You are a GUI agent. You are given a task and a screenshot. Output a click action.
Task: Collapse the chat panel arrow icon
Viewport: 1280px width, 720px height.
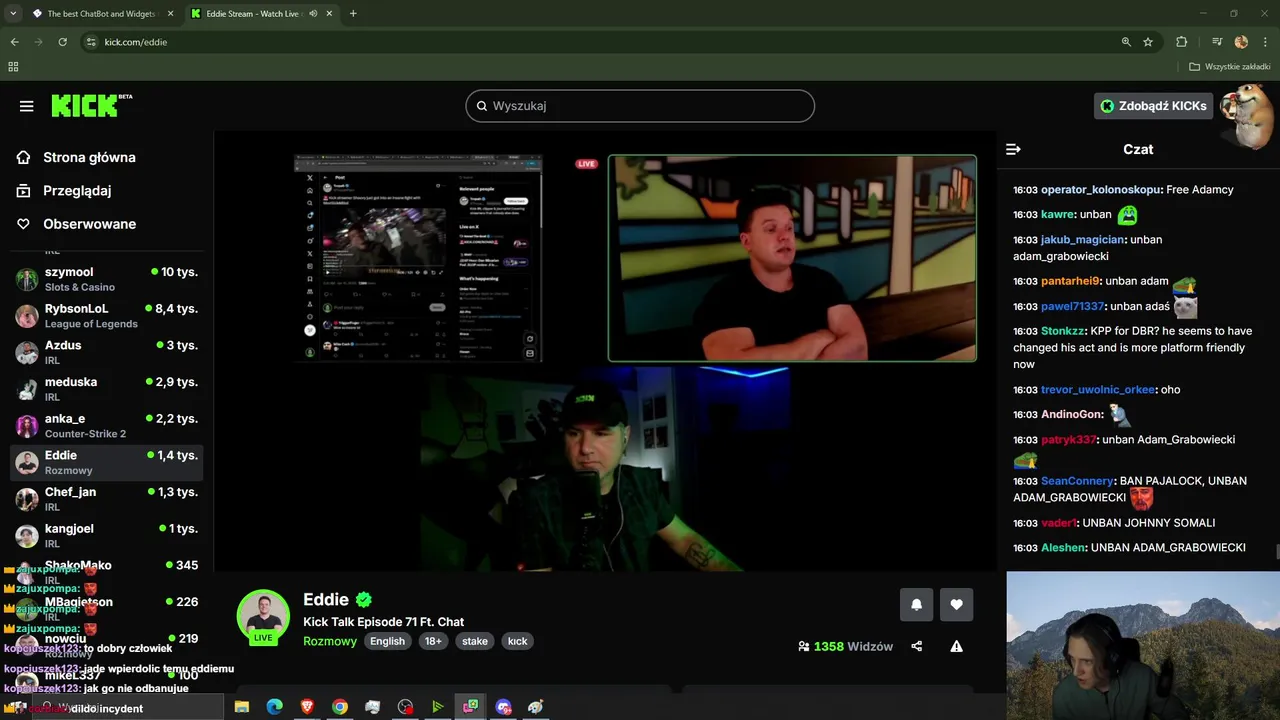[x=1013, y=149]
